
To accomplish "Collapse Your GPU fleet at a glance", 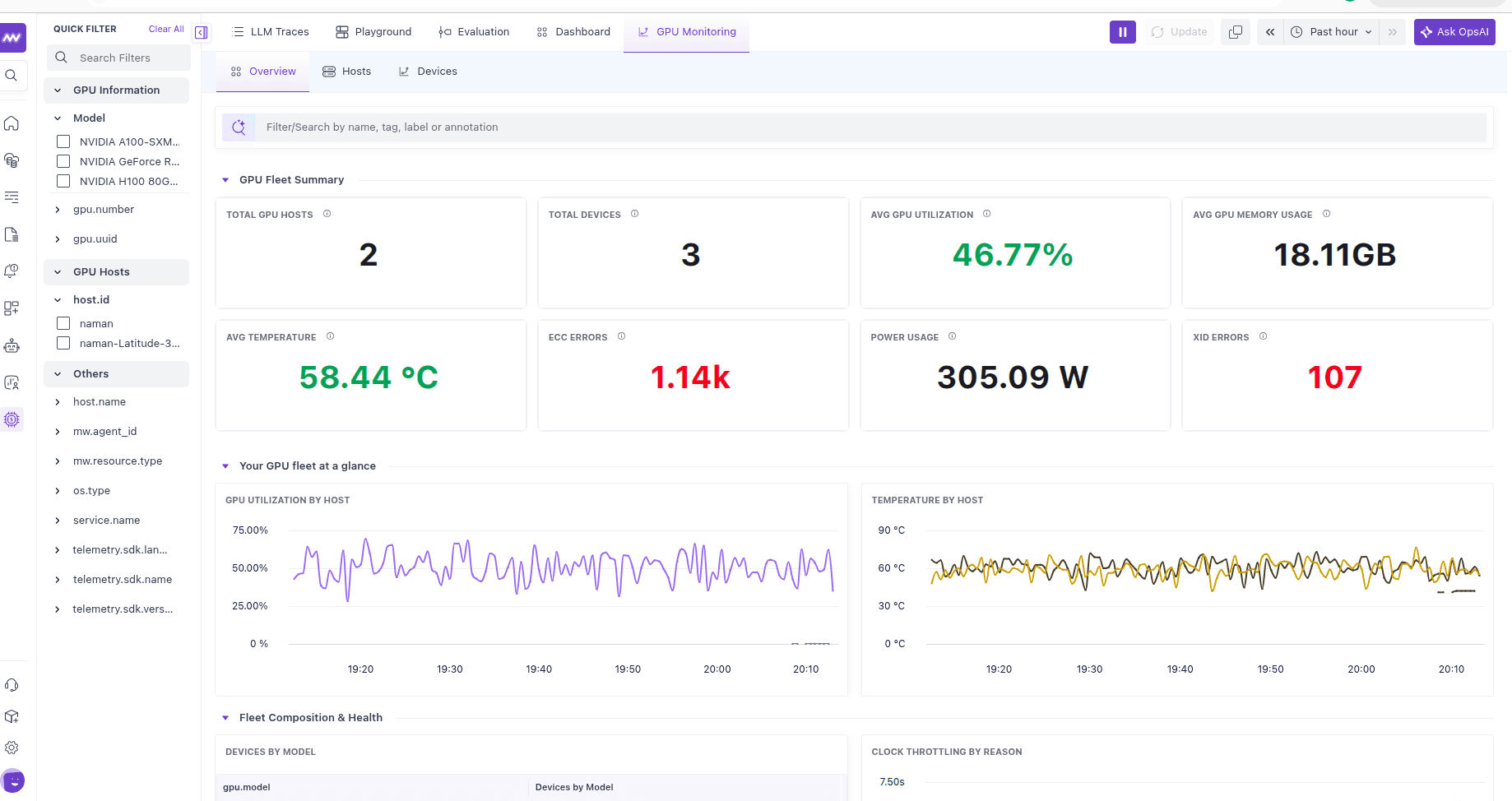I will (225, 466).
